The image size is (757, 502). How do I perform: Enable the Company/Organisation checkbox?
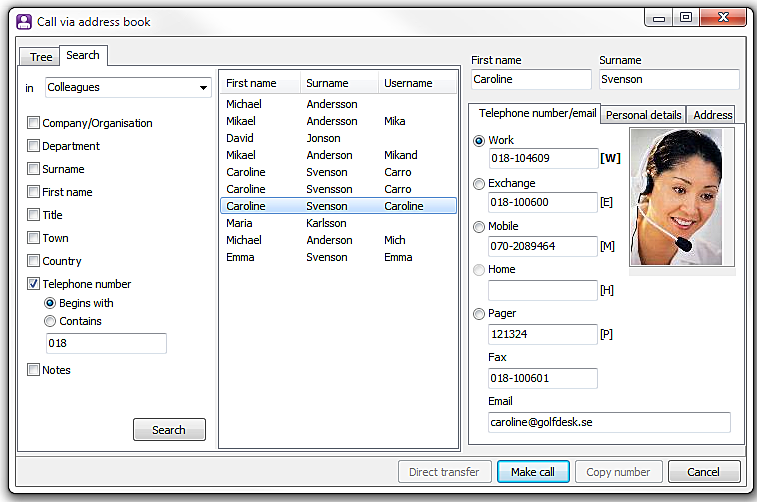click(33, 123)
